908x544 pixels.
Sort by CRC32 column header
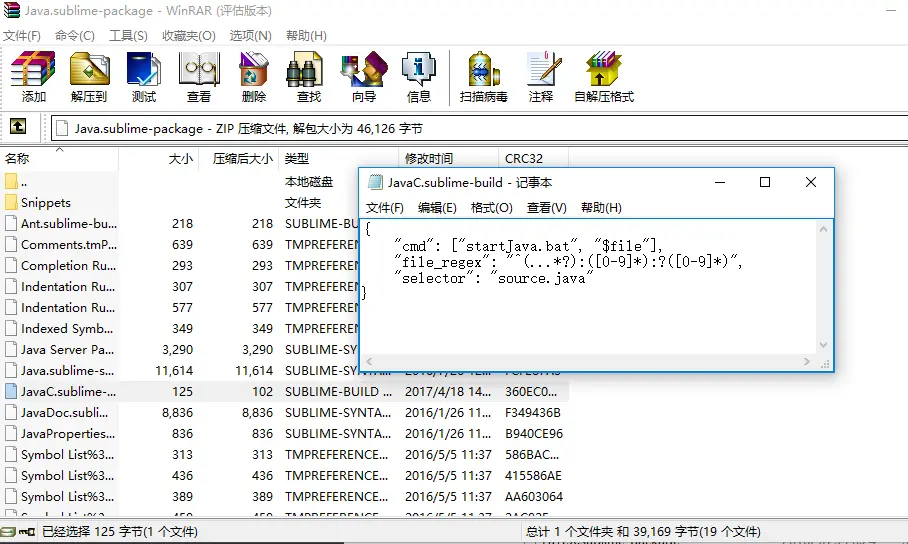pyautogui.click(x=533, y=159)
